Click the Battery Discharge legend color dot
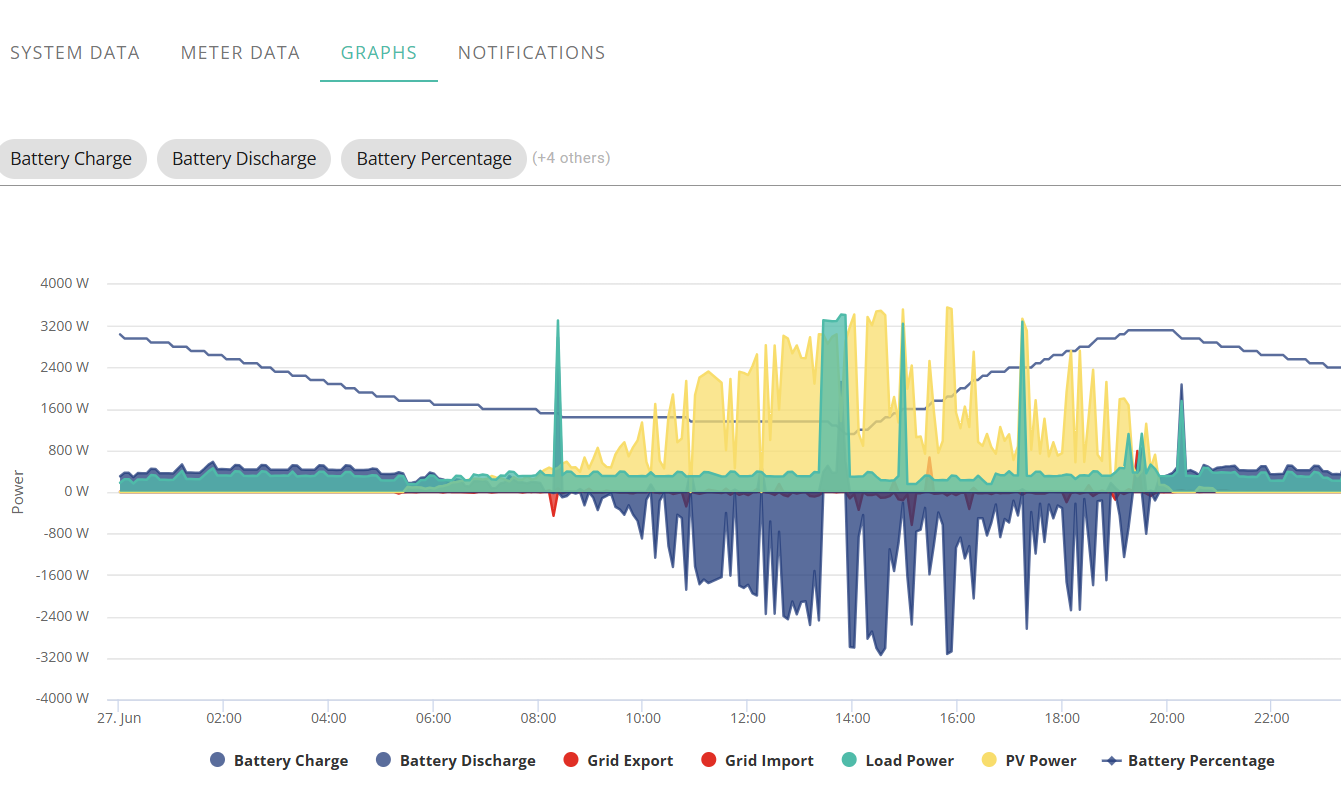This screenshot has width=1341, height=791. 384,760
